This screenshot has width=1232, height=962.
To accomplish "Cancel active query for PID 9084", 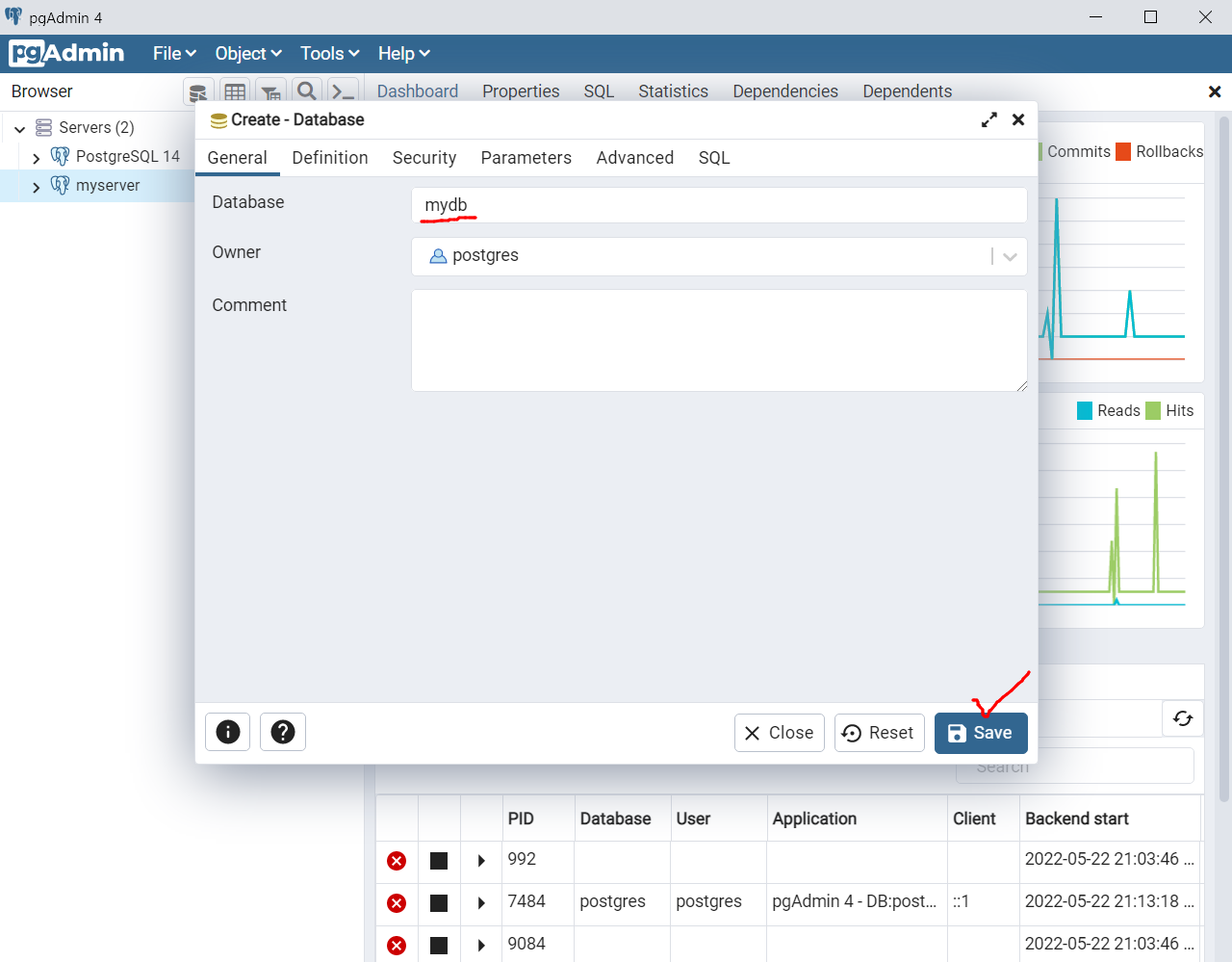I will 439,946.
